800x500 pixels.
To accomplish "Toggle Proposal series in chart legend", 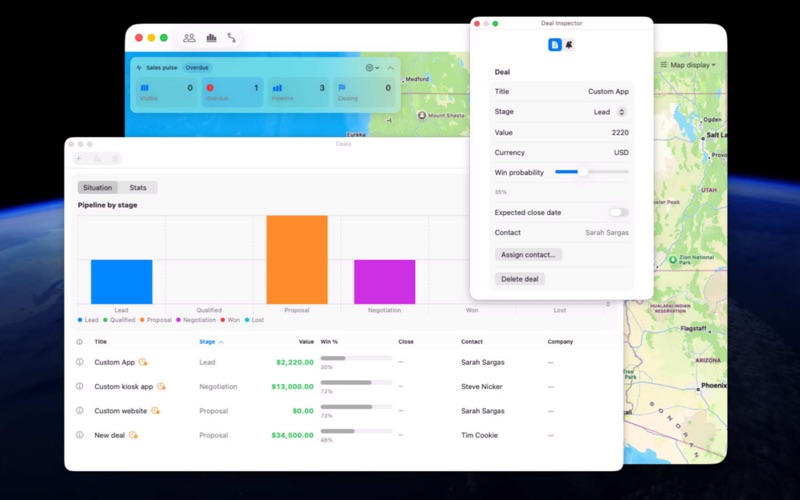I will tap(156, 320).
